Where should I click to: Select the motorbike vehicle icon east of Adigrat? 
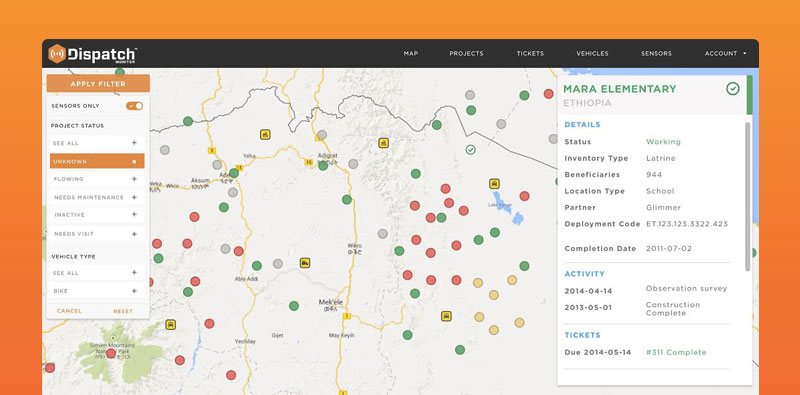384,143
